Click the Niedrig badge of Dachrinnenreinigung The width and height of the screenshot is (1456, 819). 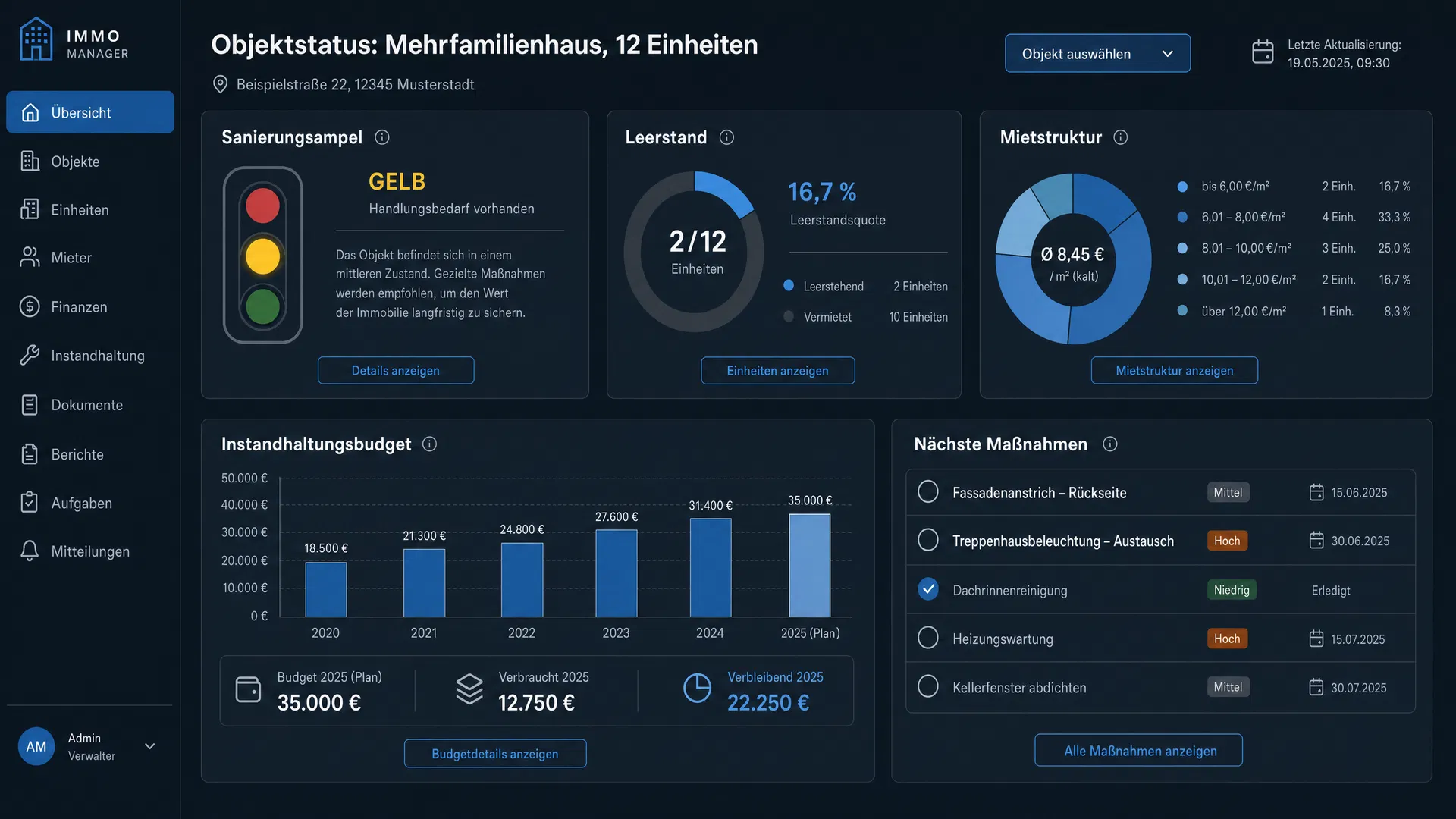tap(1232, 590)
